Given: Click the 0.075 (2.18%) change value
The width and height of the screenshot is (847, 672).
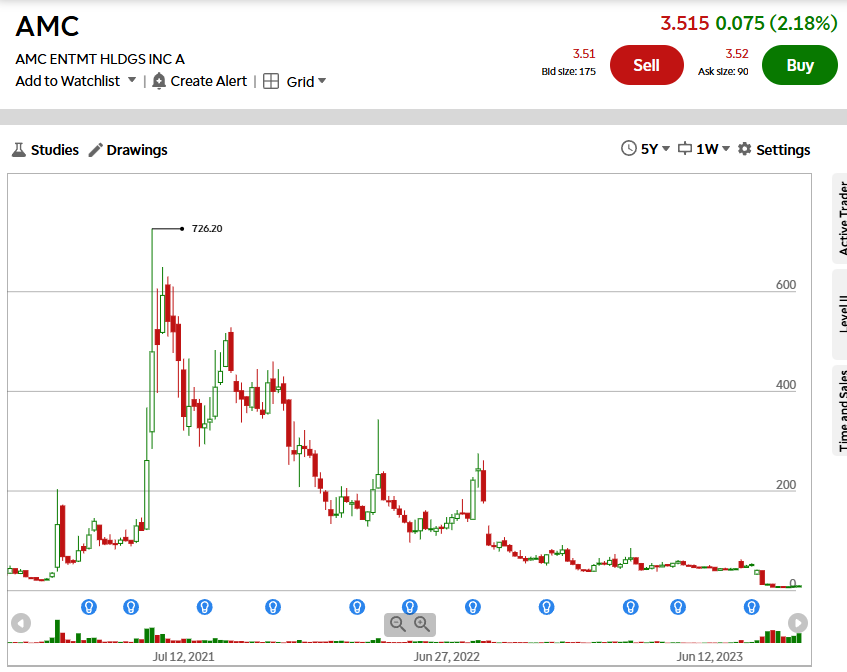Looking at the screenshot, I should coord(776,23).
